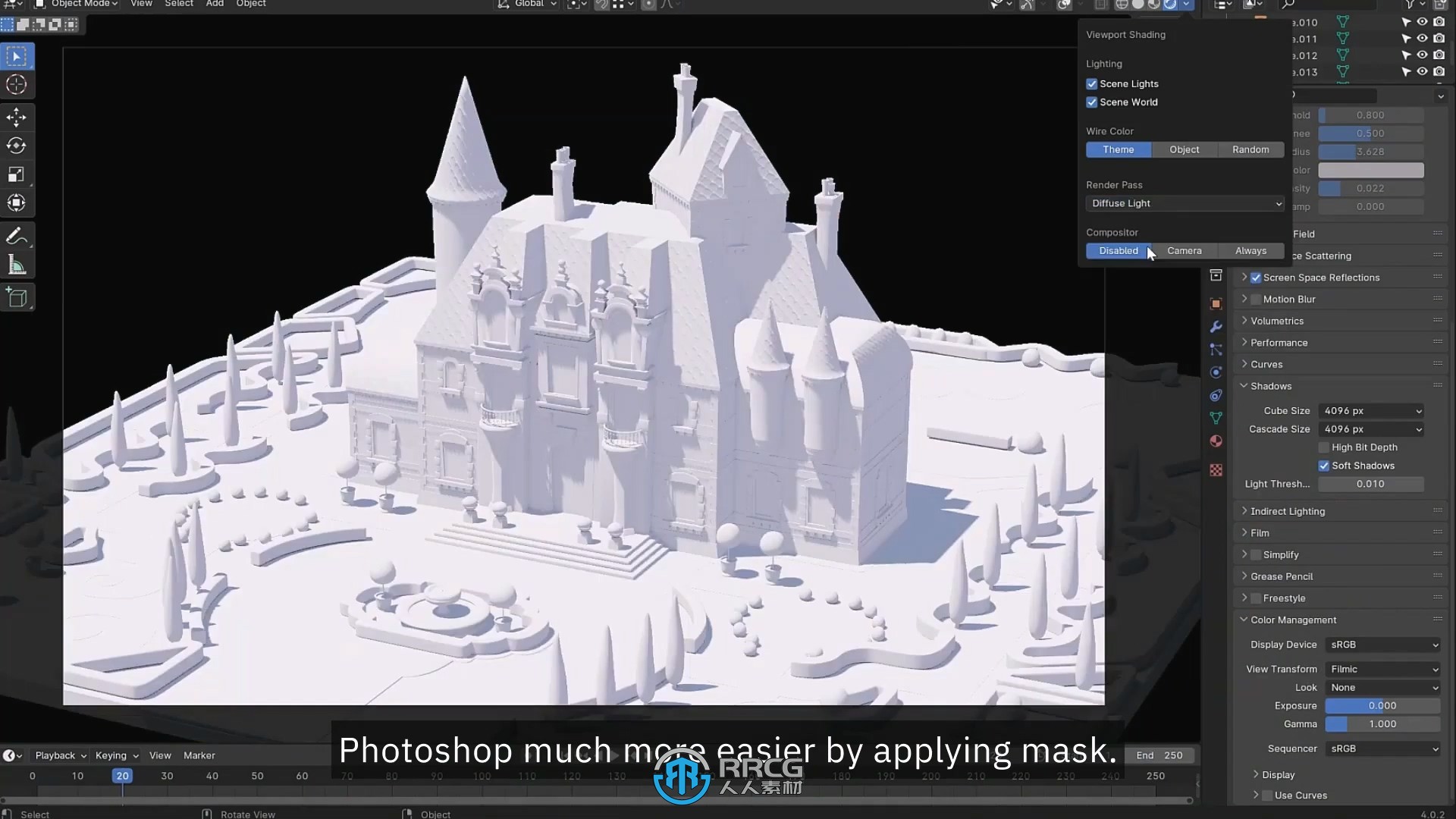This screenshot has height=819, width=1456.
Task: Click the Add menu in menu bar
Action: [215, 4]
